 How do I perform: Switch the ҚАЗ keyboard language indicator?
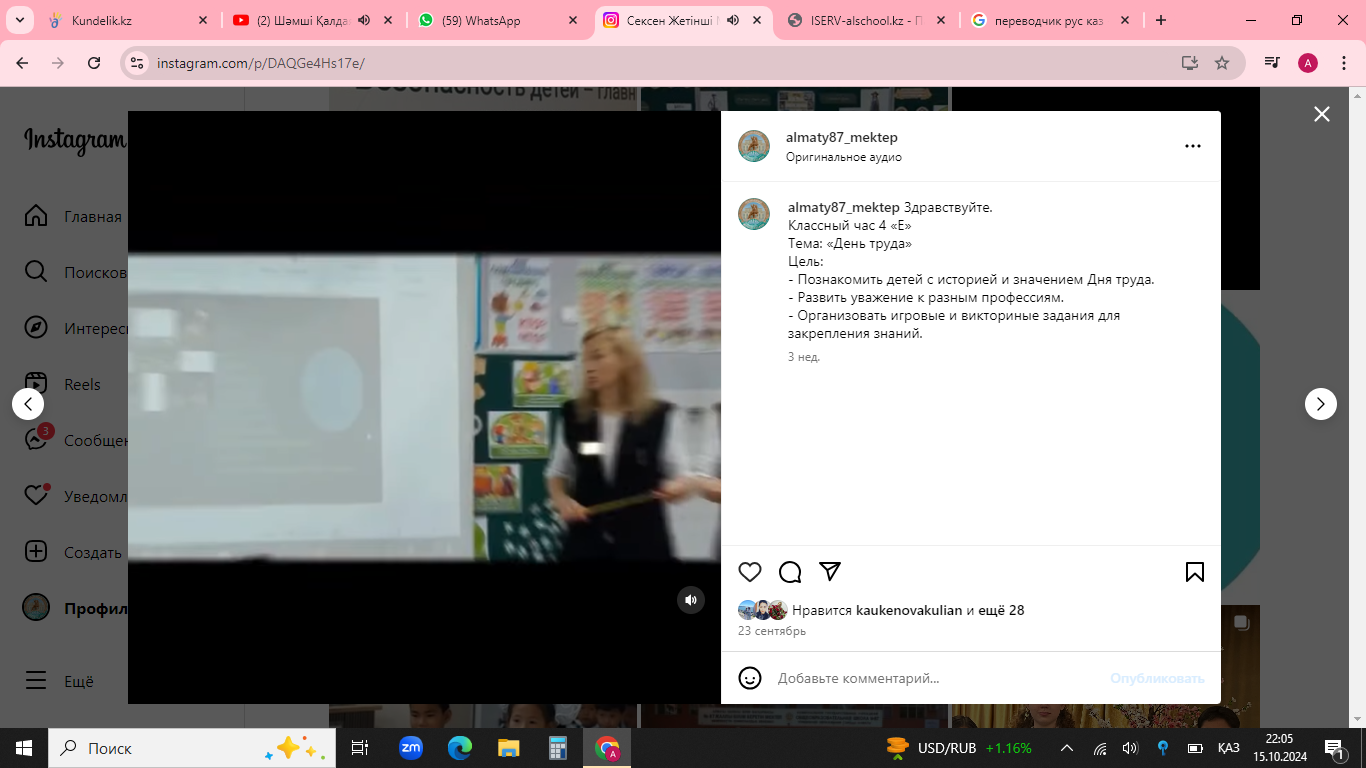pyautogui.click(x=1228, y=748)
